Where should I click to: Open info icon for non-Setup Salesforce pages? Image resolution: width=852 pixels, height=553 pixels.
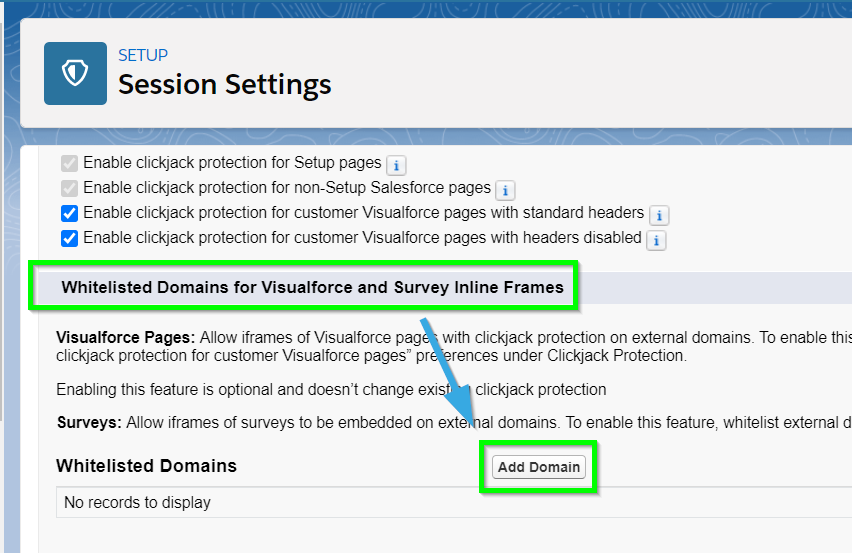coord(505,190)
